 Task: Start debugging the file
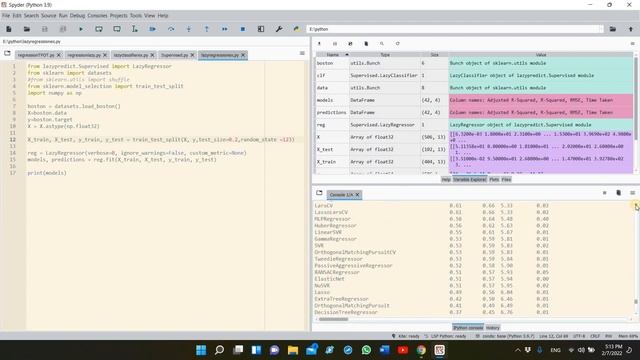(153, 29)
